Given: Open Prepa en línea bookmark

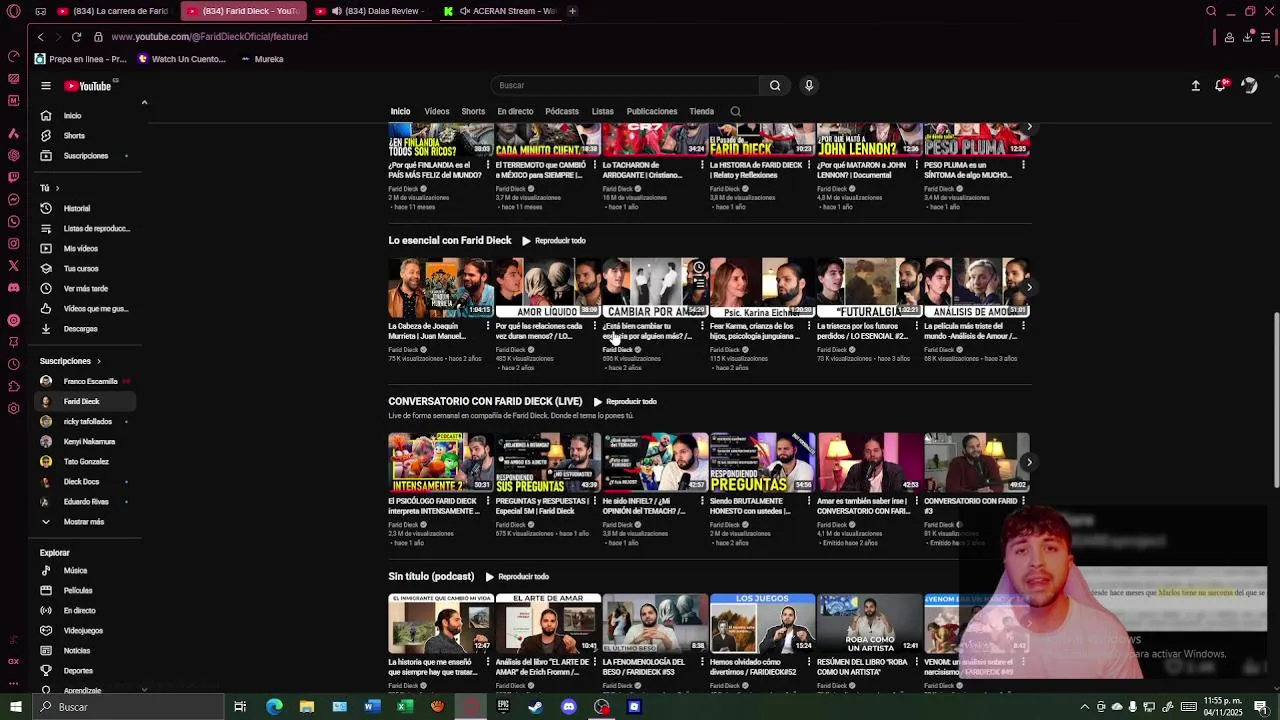Looking at the screenshot, I should (x=81, y=59).
